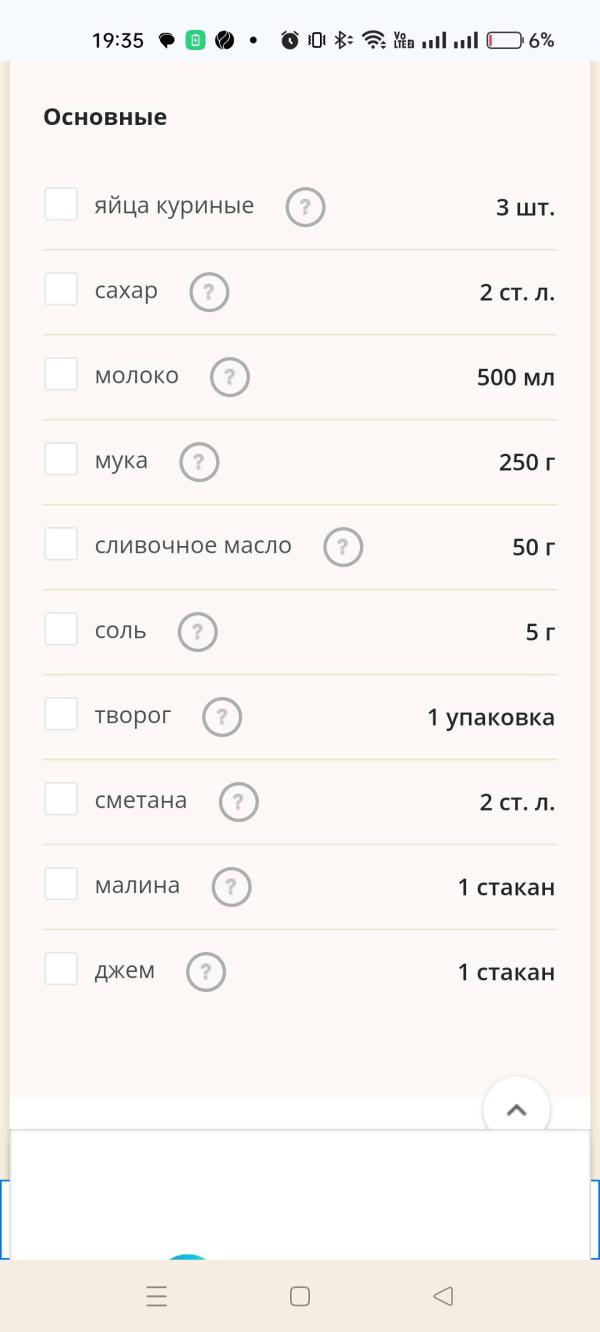This screenshot has height=1332, width=600.
Task: Tap scroll-to-top chevron button
Action: point(516,1109)
